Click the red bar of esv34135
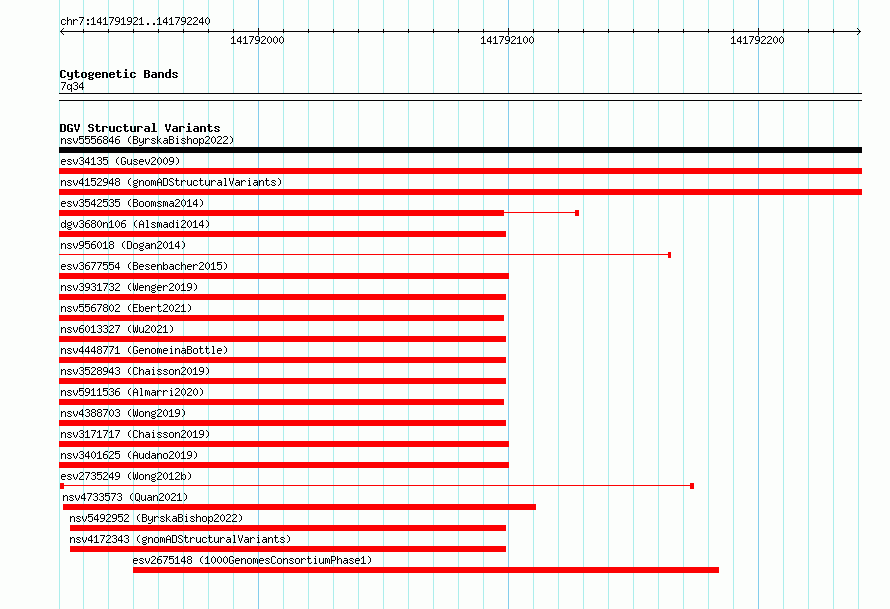 click(460, 171)
